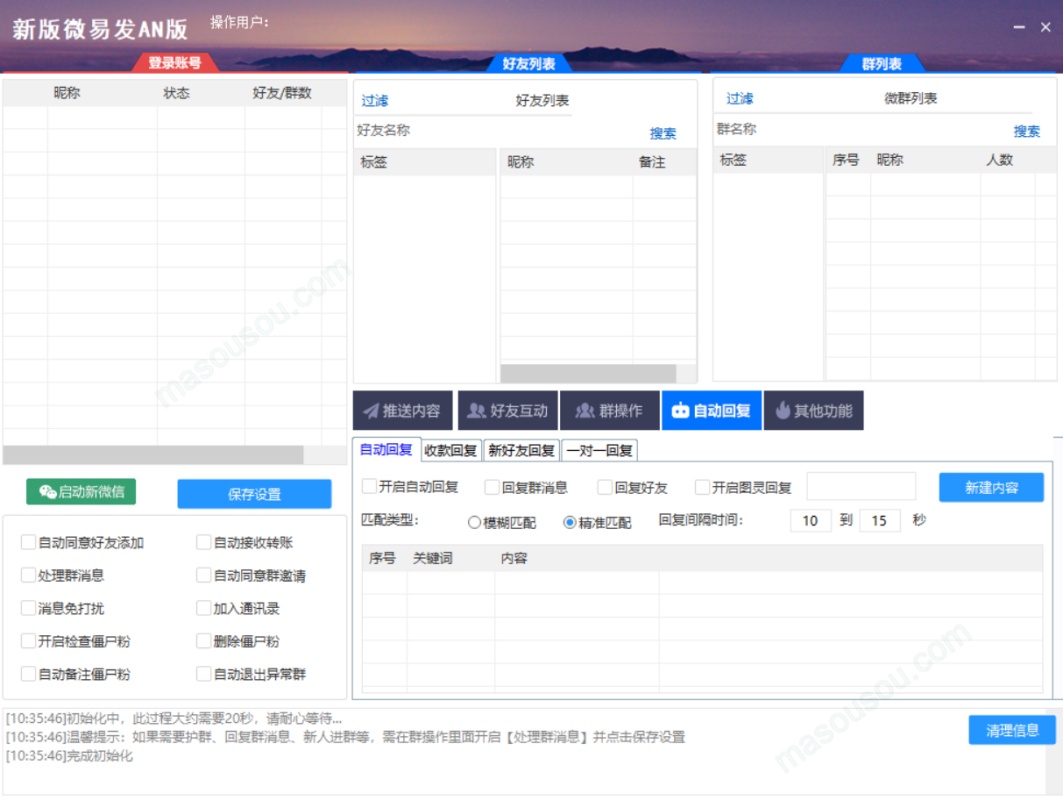This screenshot has height=800, width=1063.
Task: Tick 回复好友 checkbox
Action: point(605,487)
